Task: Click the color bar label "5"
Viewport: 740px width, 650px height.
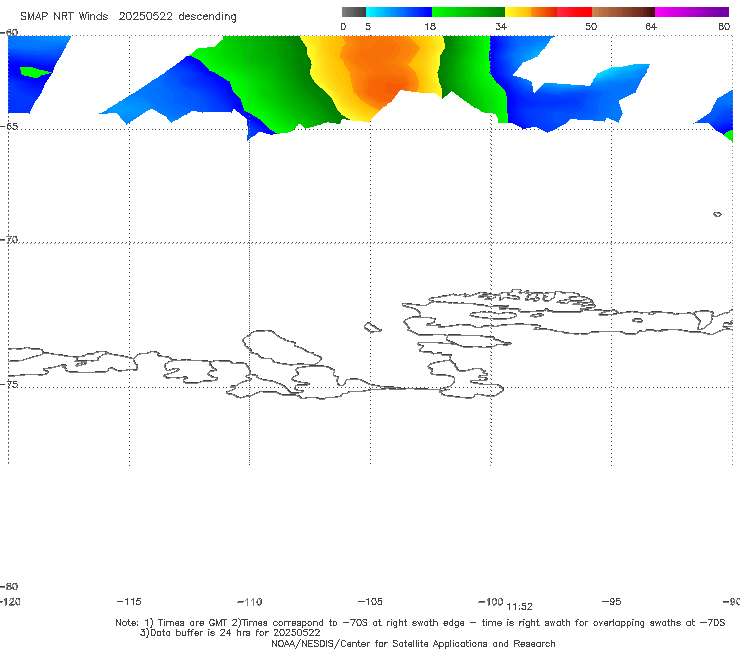Action: pyautogui.click(x=368, y=27)
